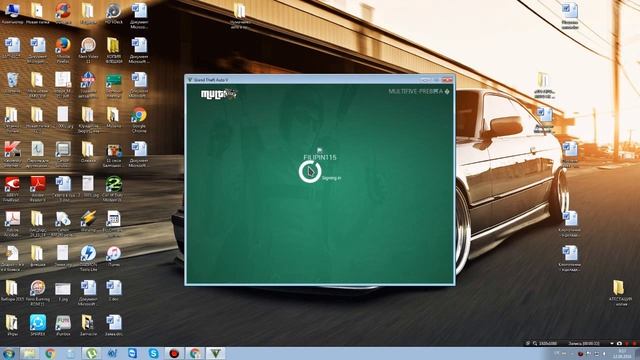Open the iTunes desktop shortcut
This screenshot has height=360, width=640.
(113, 256)
